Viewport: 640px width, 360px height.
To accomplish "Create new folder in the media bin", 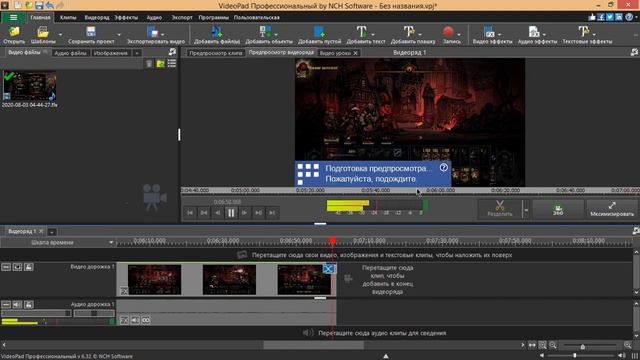I will [x=160, y=64].
